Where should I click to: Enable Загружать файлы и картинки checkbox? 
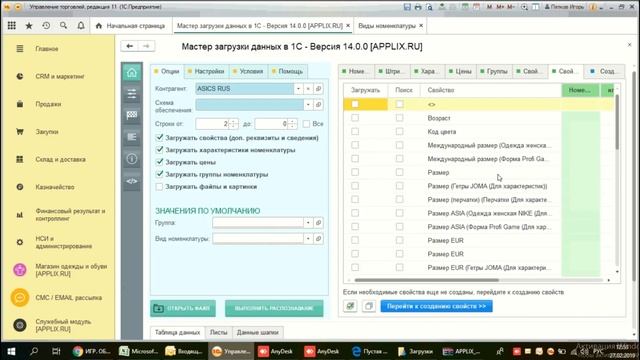coord(160,187)
